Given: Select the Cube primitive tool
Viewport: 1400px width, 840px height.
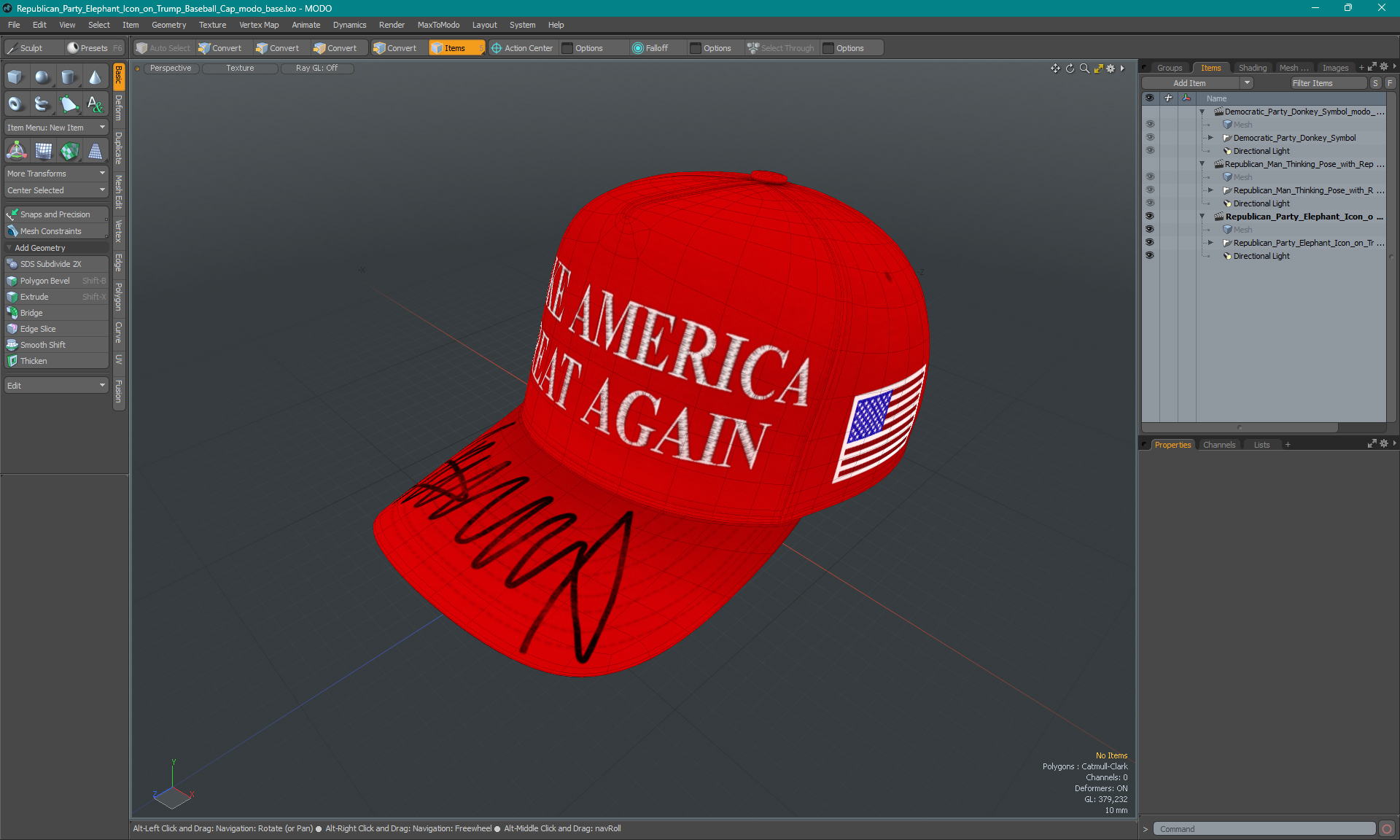Looking at the screenshot, I should click(x=15, y=77).
